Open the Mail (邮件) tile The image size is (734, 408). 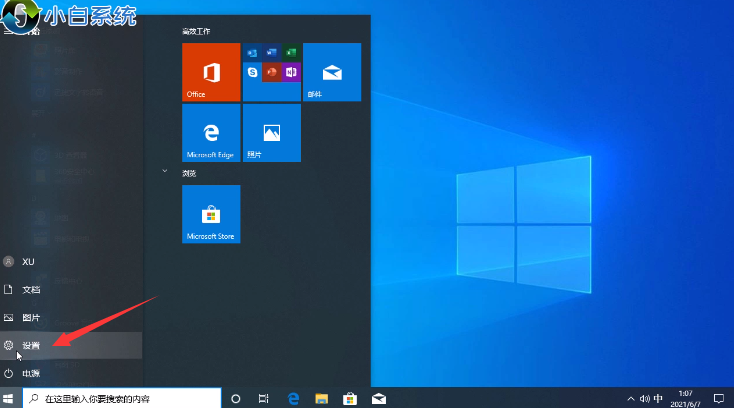pos(331,72)
